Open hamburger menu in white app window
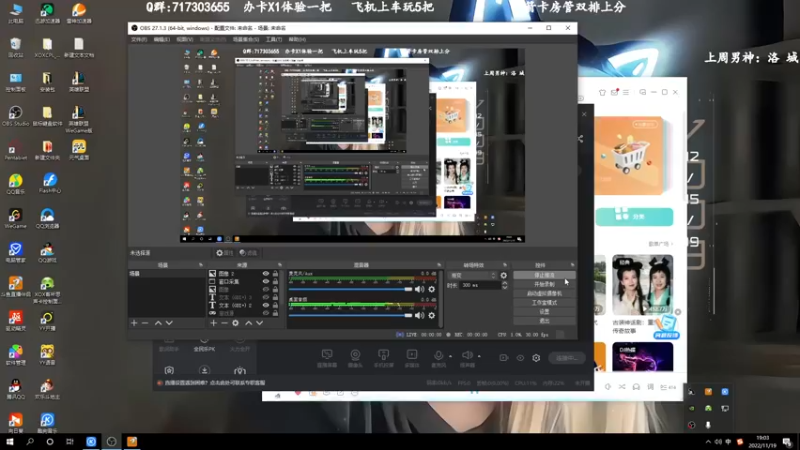The image size is (800, 450). click(x=626, y=92)
